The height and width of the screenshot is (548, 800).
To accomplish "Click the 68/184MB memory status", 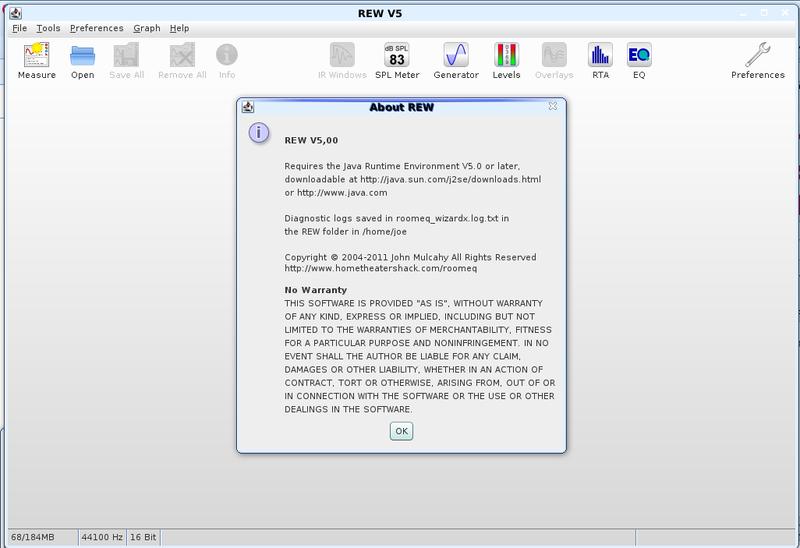I will 33,537.
